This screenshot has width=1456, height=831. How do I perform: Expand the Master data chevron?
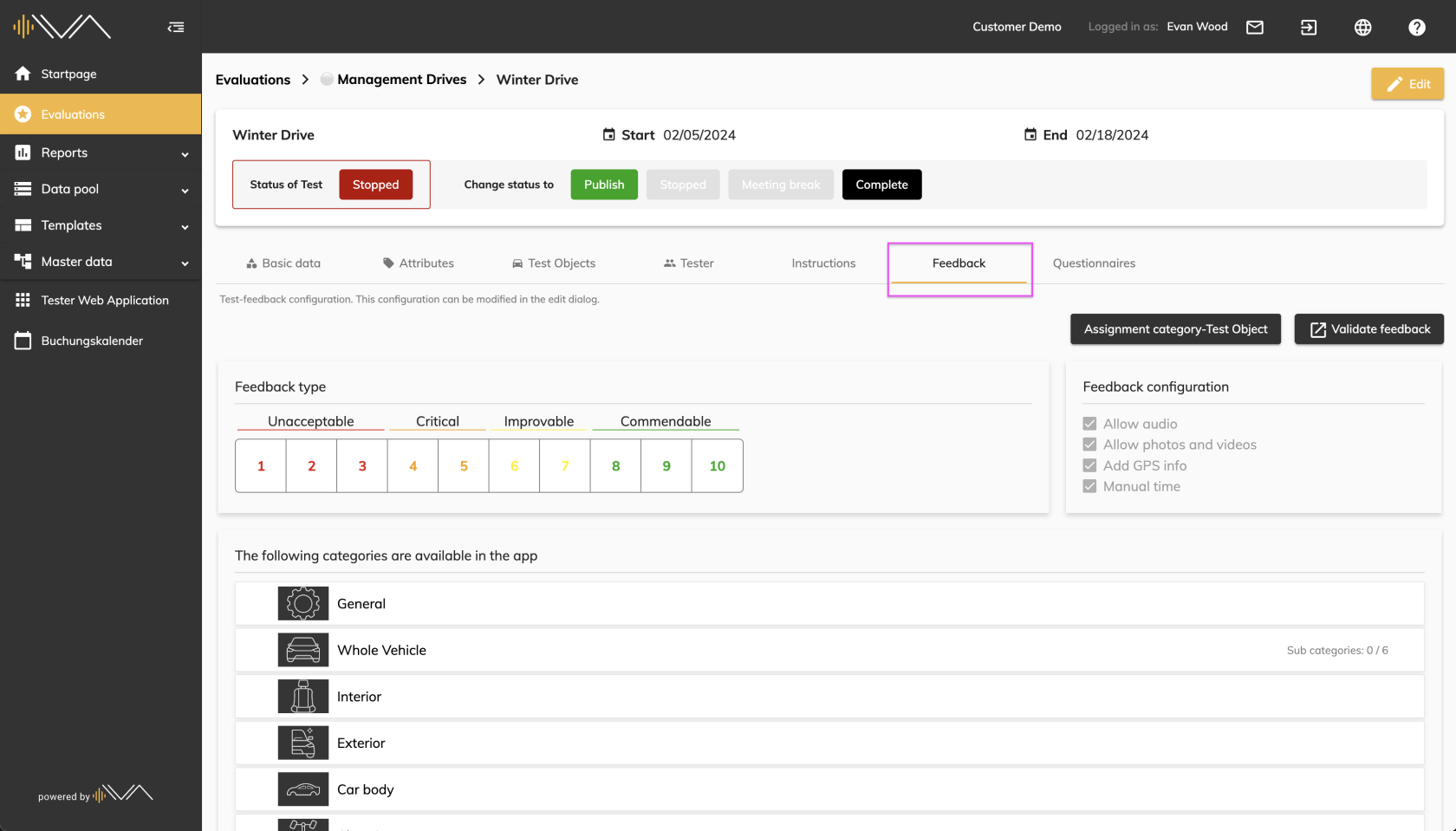[x=185, y=263]
